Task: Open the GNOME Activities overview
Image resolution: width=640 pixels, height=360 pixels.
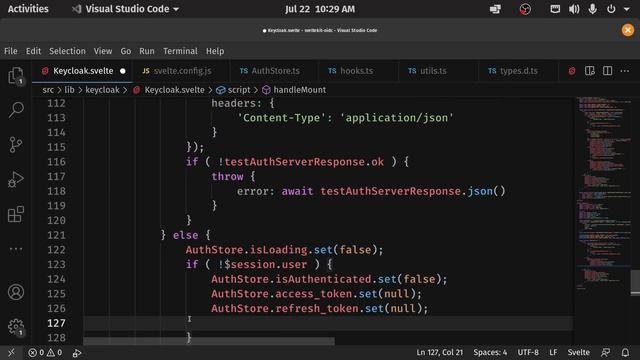Action: 28,9
